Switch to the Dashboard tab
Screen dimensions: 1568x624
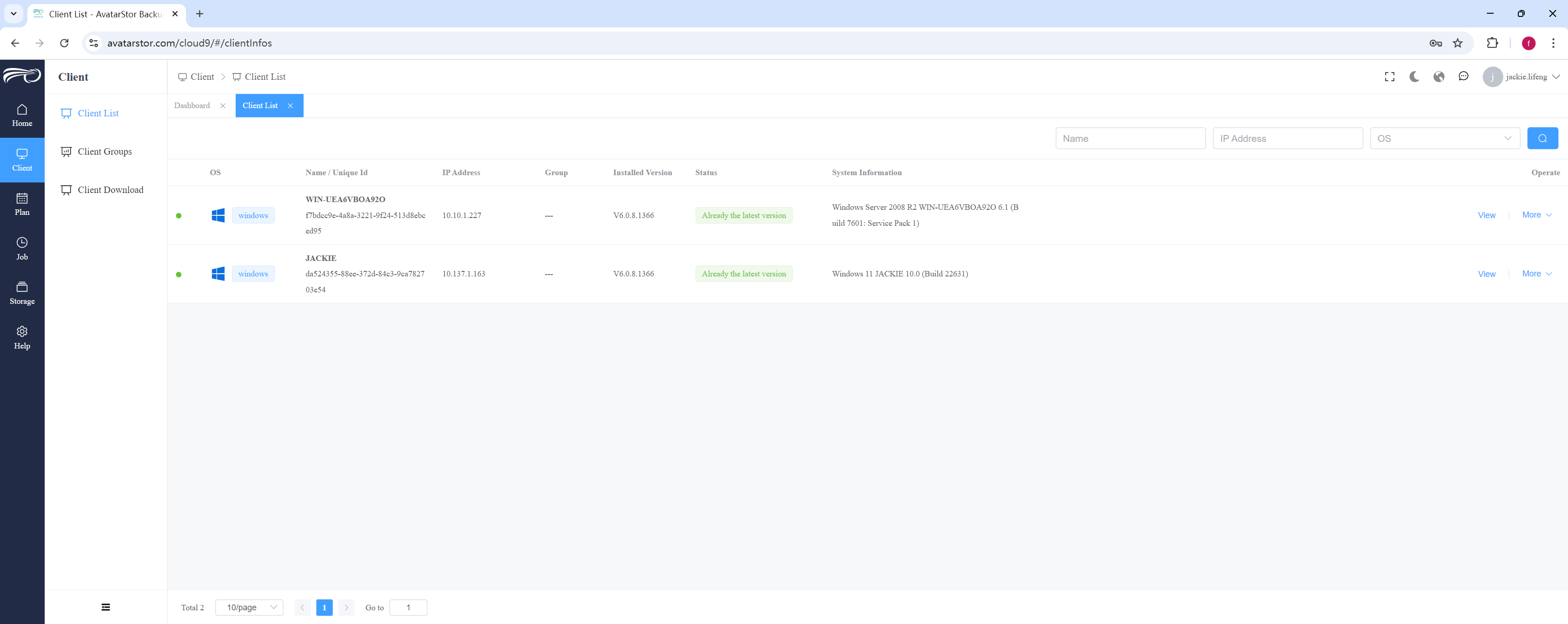coord(192,105)
